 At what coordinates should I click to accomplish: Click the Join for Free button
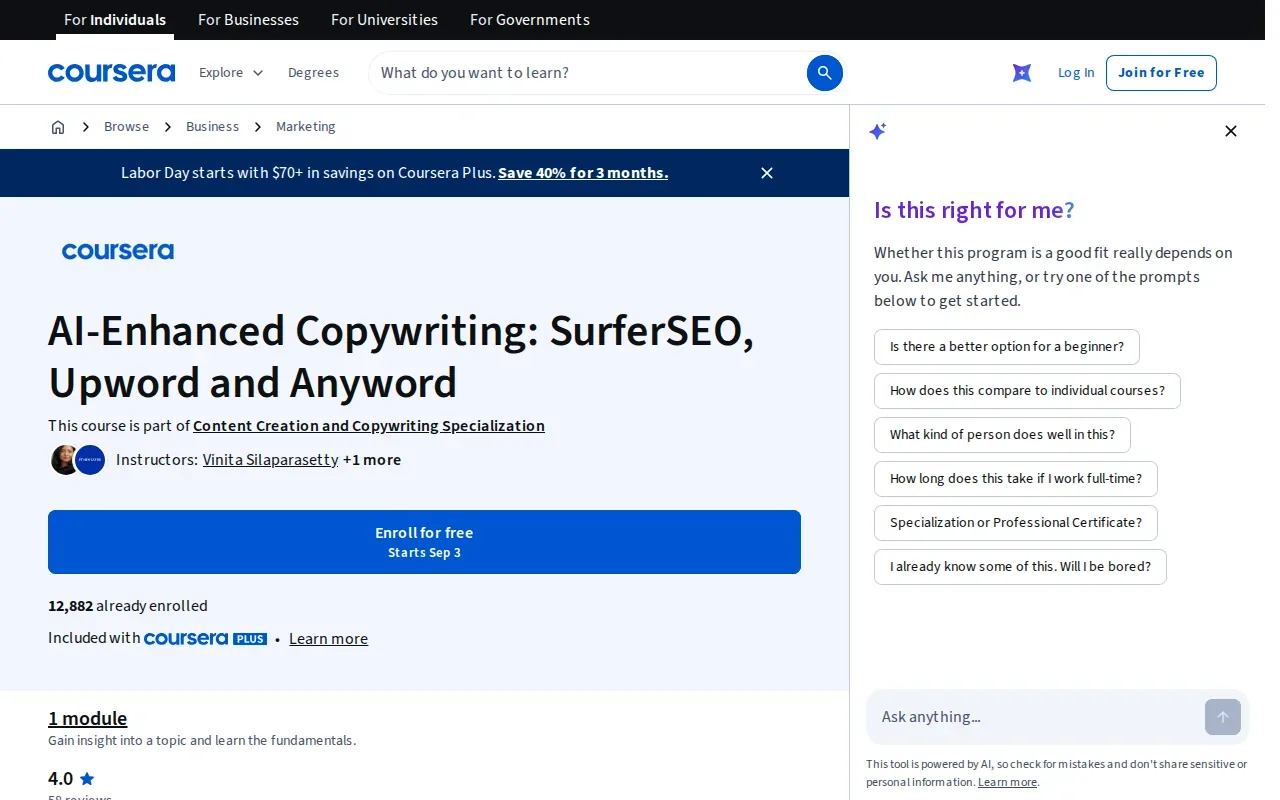click(1161, 73)
